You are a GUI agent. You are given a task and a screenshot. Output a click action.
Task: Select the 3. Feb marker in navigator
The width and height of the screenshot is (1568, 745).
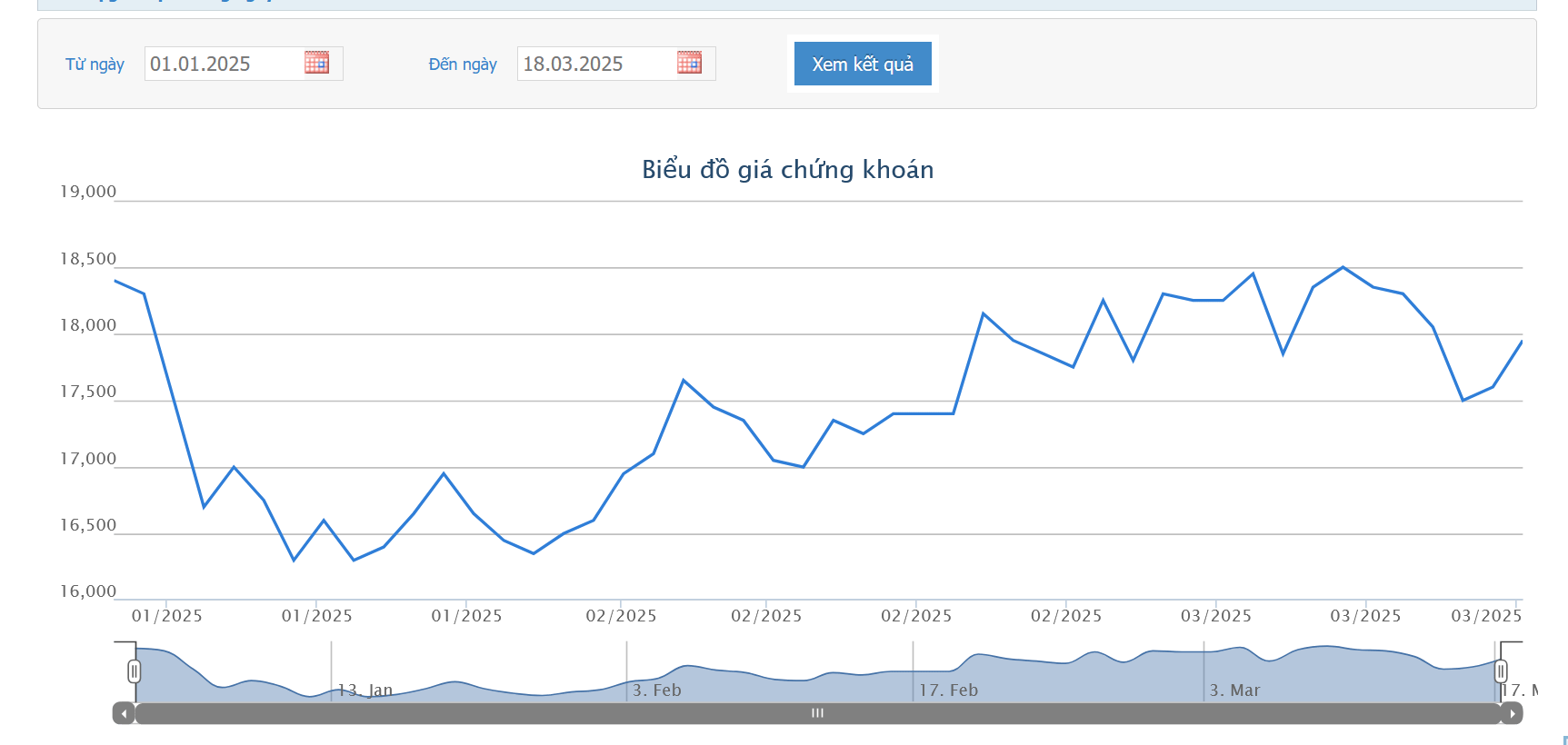tap(656, 690)
